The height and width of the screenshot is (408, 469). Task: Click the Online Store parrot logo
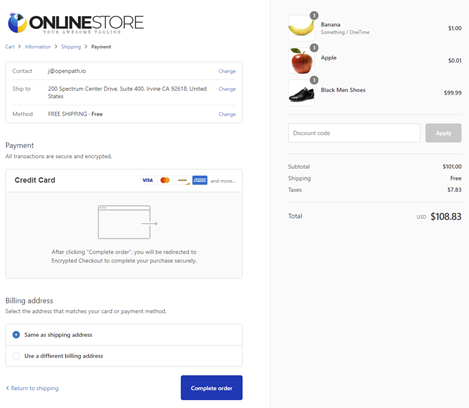[17, 23]
